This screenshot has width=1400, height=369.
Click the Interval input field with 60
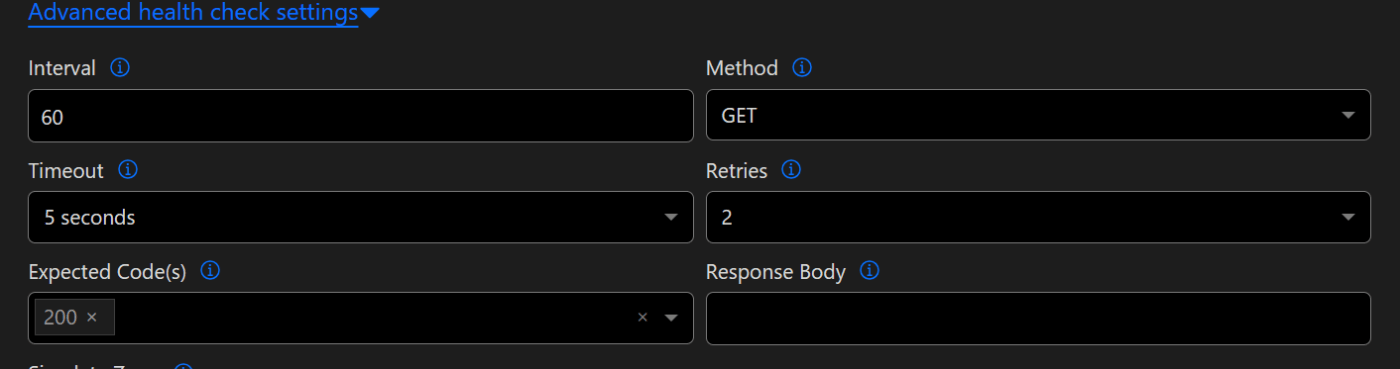(x=361, y=115)
